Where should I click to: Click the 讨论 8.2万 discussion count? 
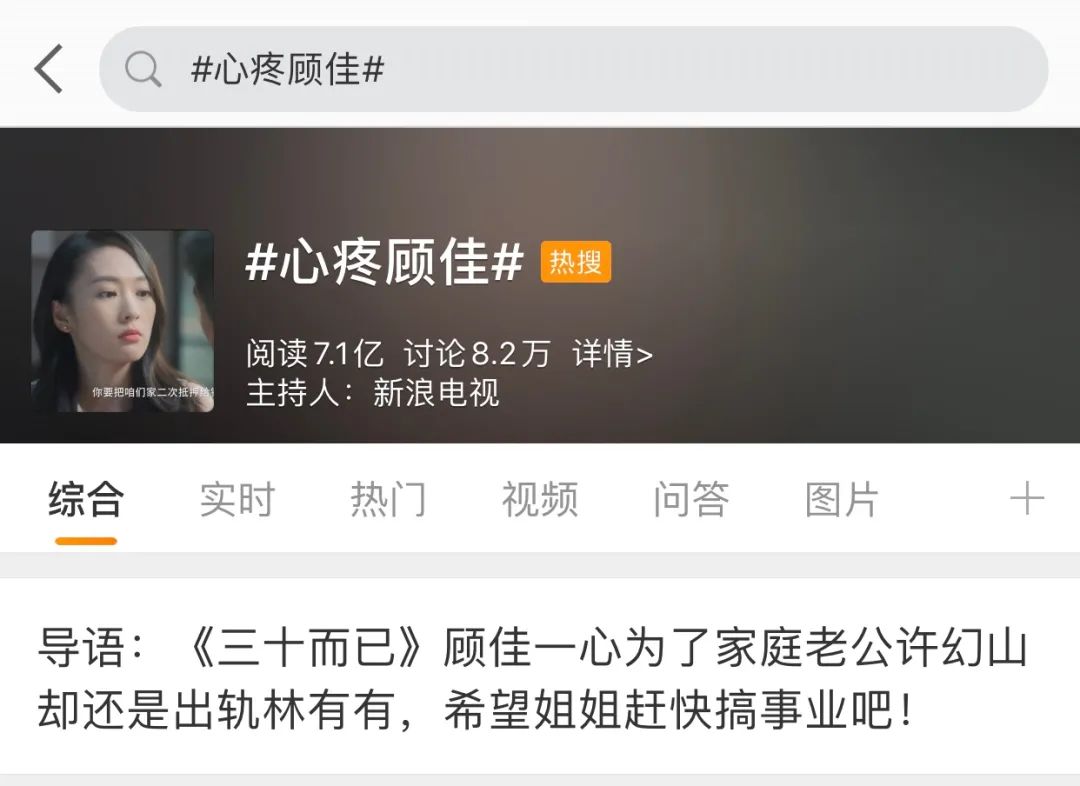(x=477, y=353)
